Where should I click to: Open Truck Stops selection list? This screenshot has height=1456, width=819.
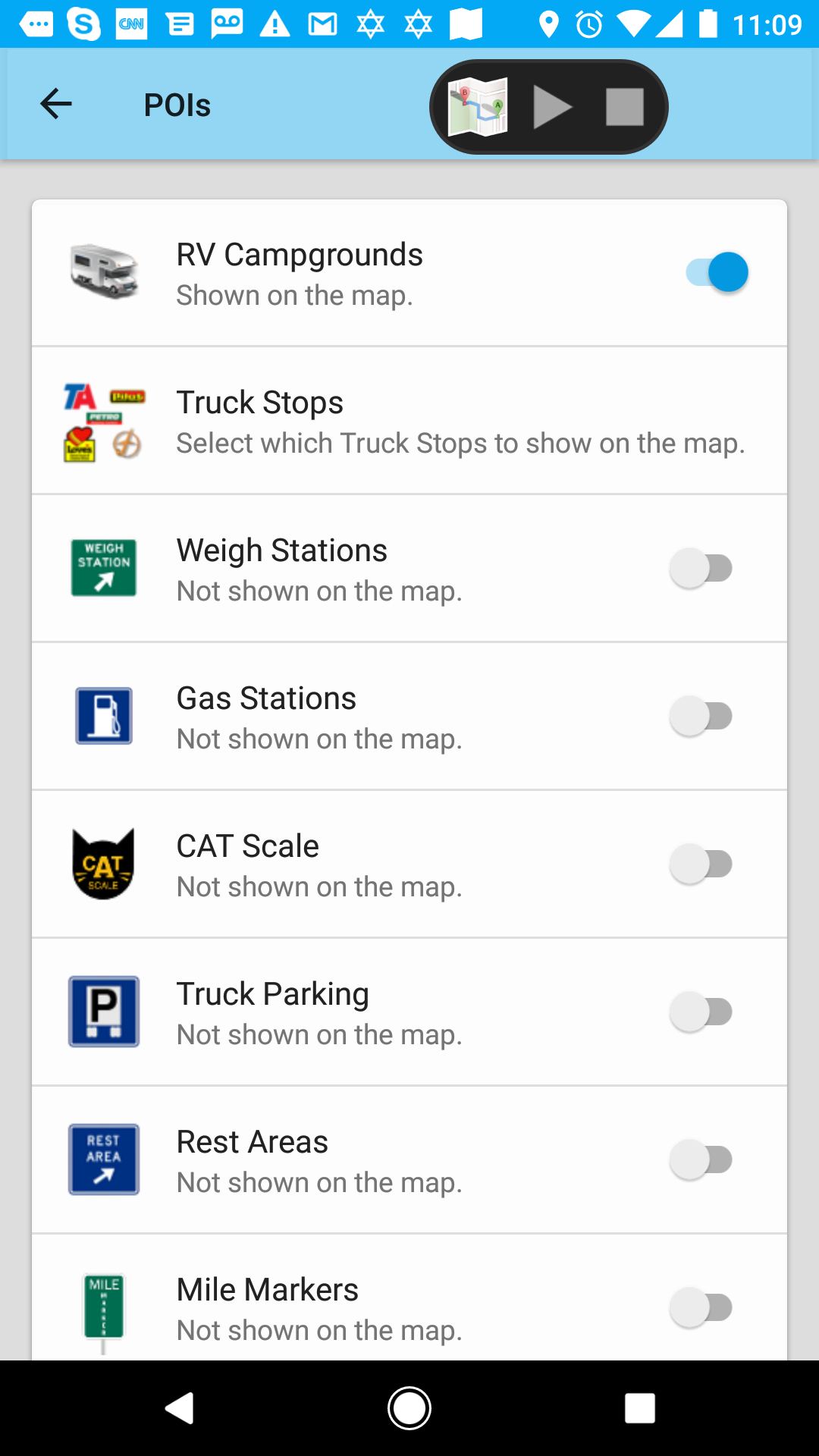tap(460, 422)
